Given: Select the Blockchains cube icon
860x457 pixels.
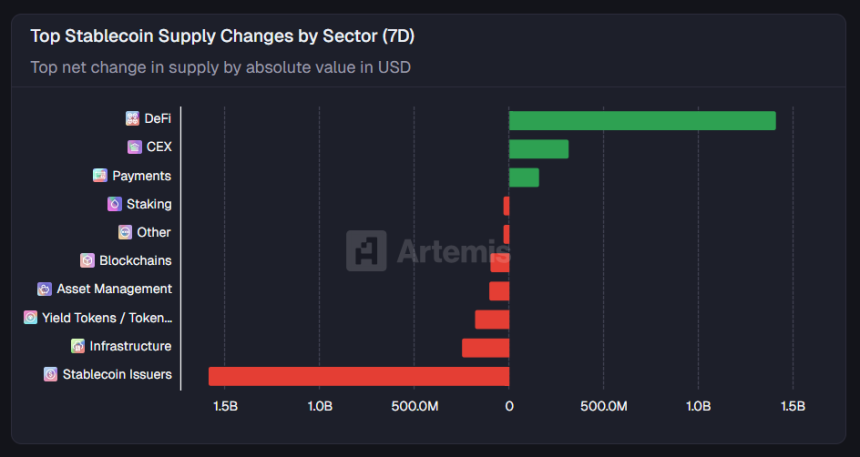Looking at the screenshot, I should point(87,261).
